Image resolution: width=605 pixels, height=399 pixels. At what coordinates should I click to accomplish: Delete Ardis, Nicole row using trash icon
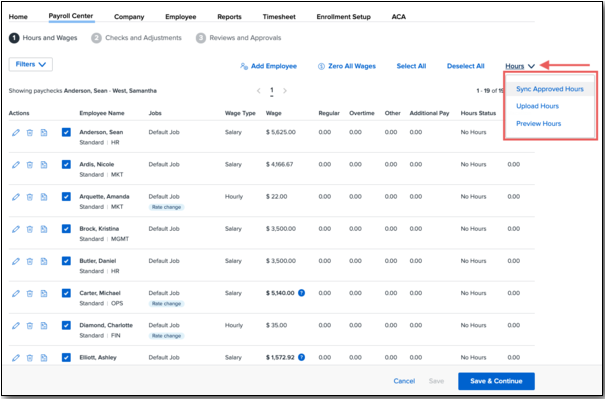(29, 165)
